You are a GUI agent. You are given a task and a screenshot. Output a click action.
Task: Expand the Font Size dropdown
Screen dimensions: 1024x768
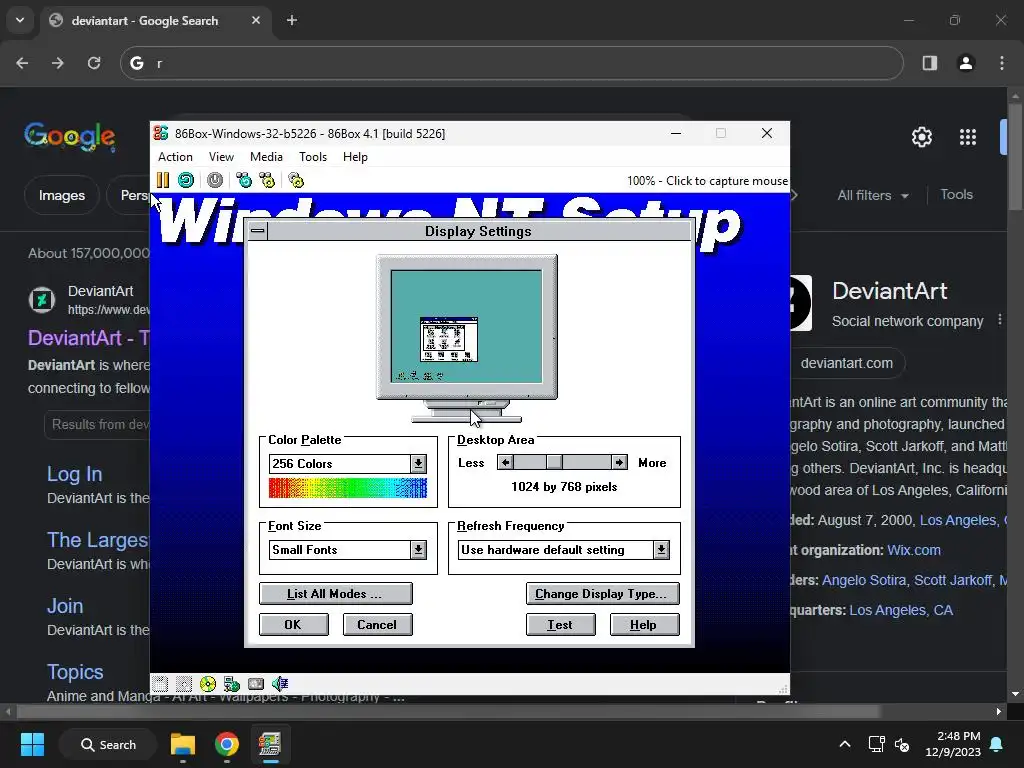click(x=419, y=550)
